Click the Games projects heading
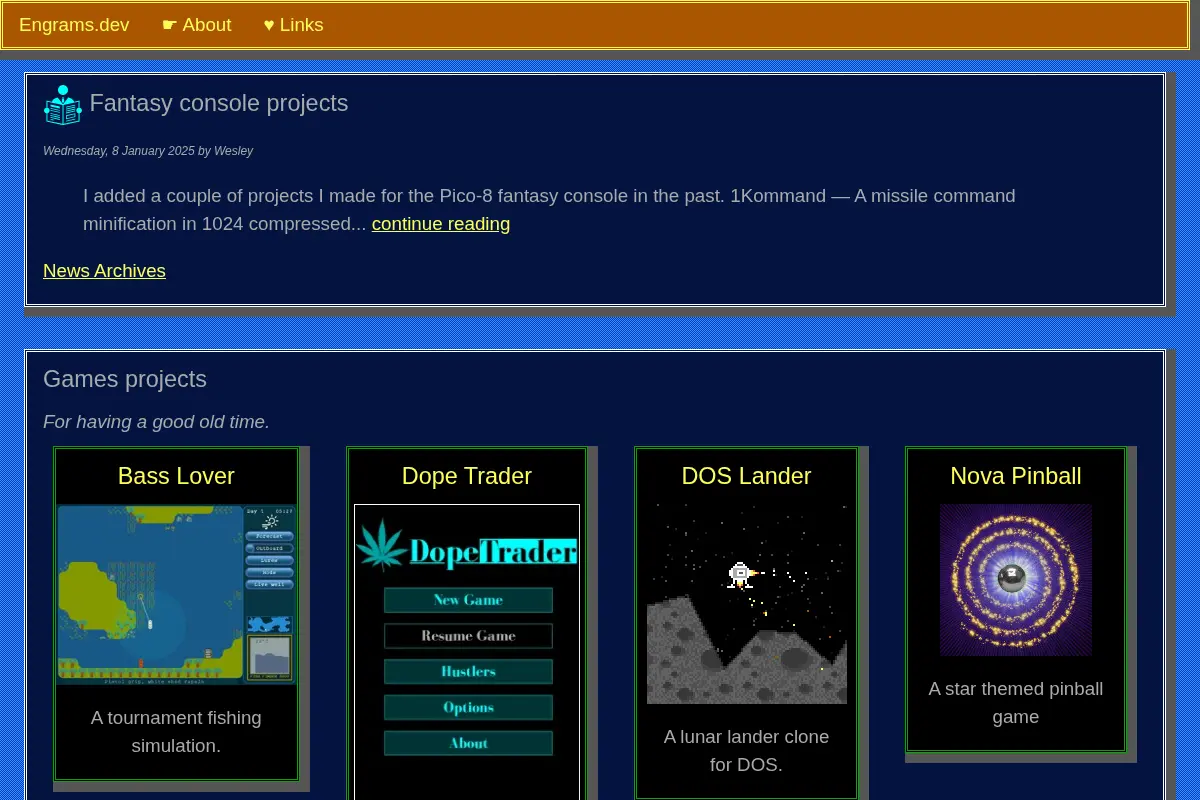1200x800 pixels. coord(125,379)
